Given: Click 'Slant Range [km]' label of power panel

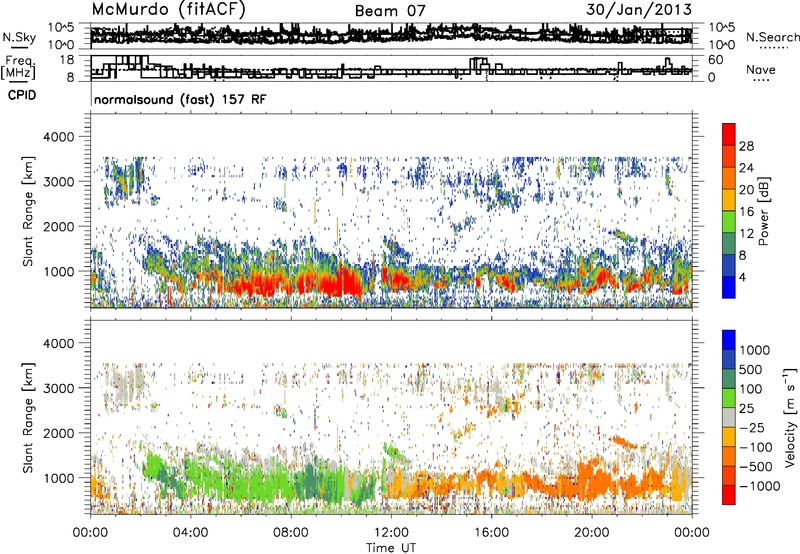Looking at the screenshot, I should [28, 211].
